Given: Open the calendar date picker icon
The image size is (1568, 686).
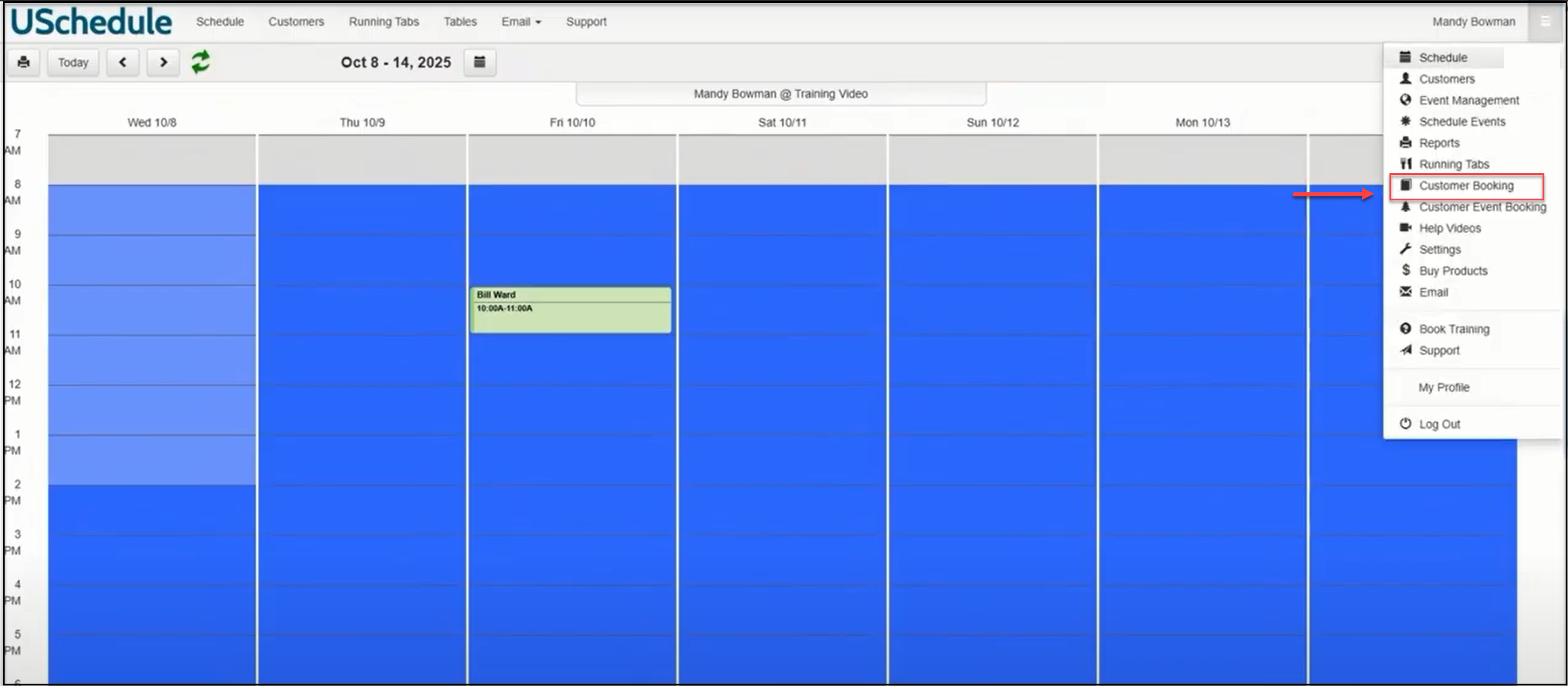Looking at the screenshot, I should click(x=480, y=62).
